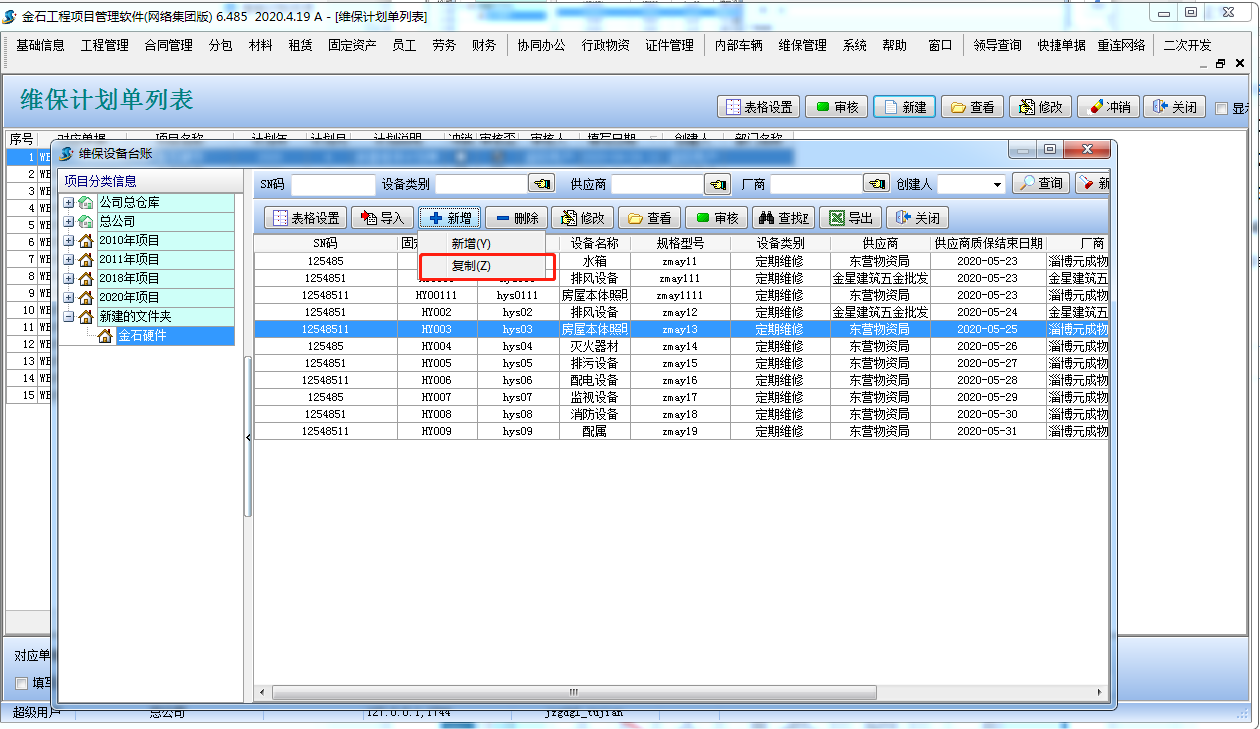Toggle the 填写 checkbox at bottom left
1260x729 pixels.
pyautogui.click(x=22, y=683)
